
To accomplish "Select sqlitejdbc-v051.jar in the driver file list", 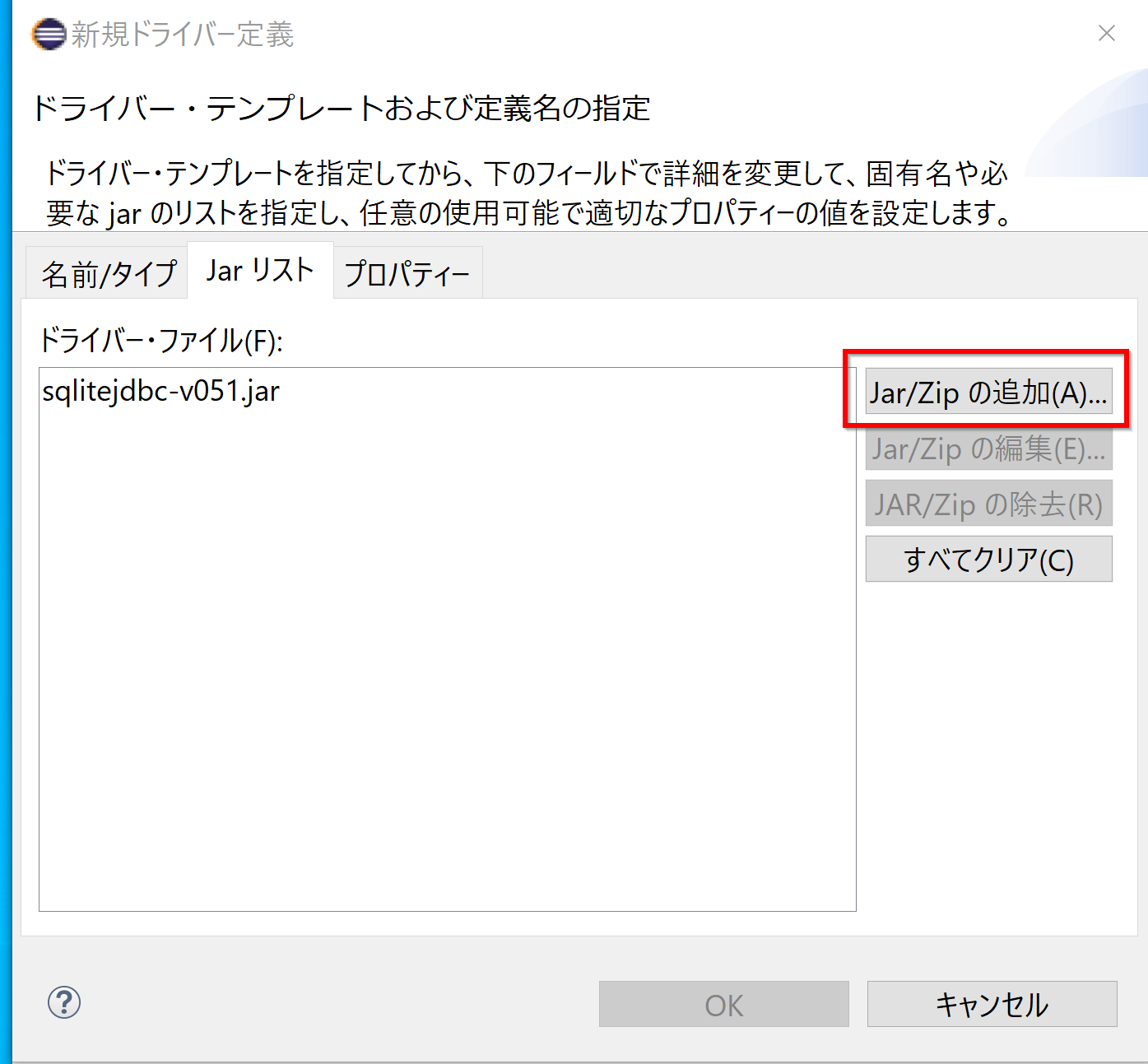I will 161,391.
